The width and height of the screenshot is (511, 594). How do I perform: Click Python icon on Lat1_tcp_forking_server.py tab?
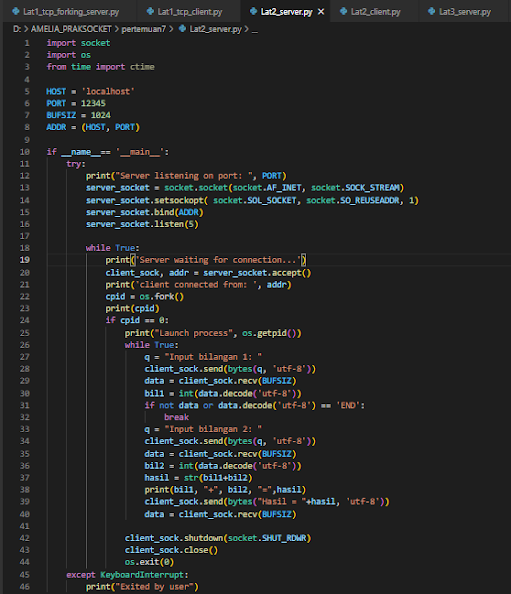16,11
